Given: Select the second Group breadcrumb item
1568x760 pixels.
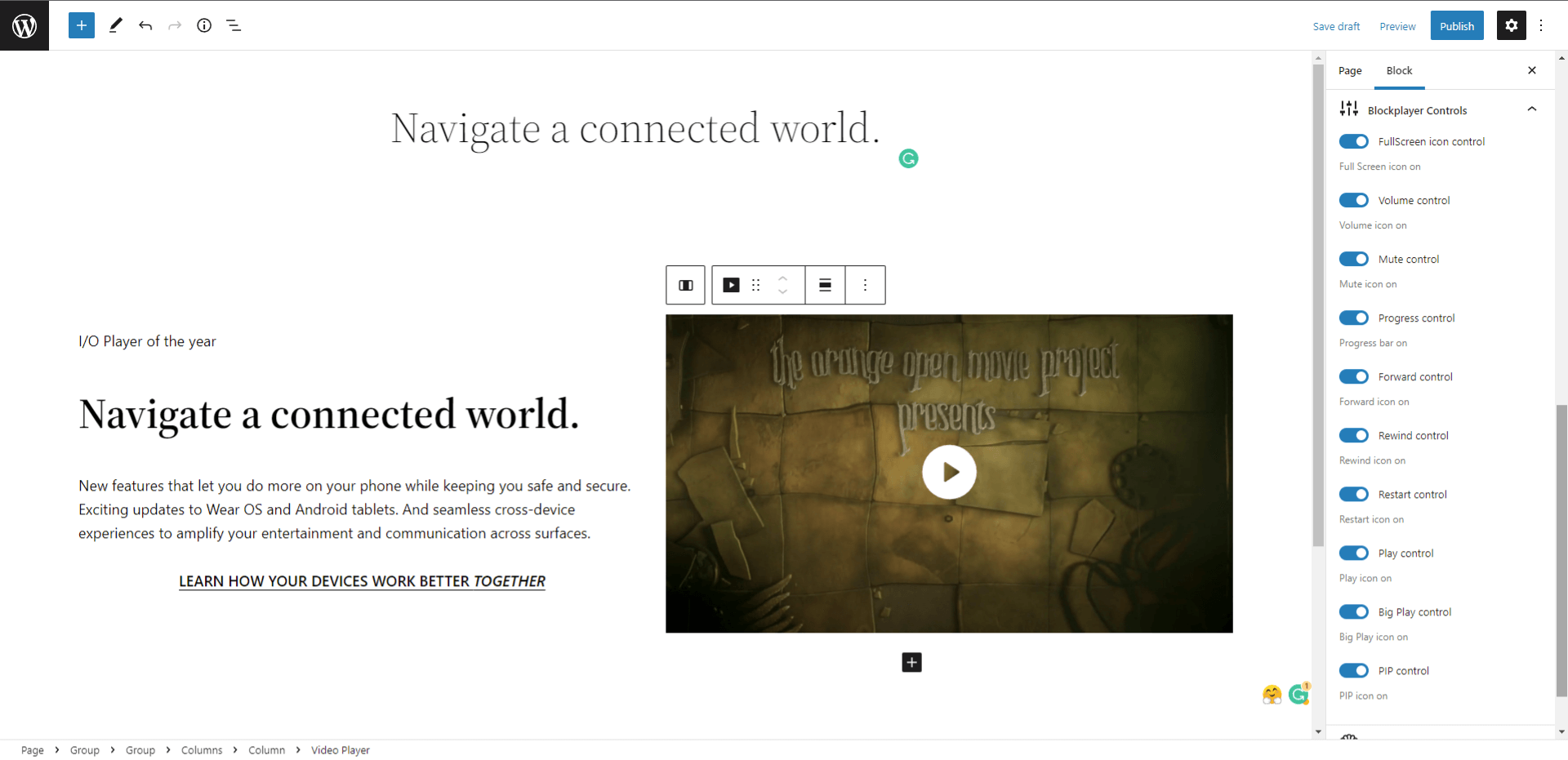Looking at the screenshot, I should (x=140, y=750).
